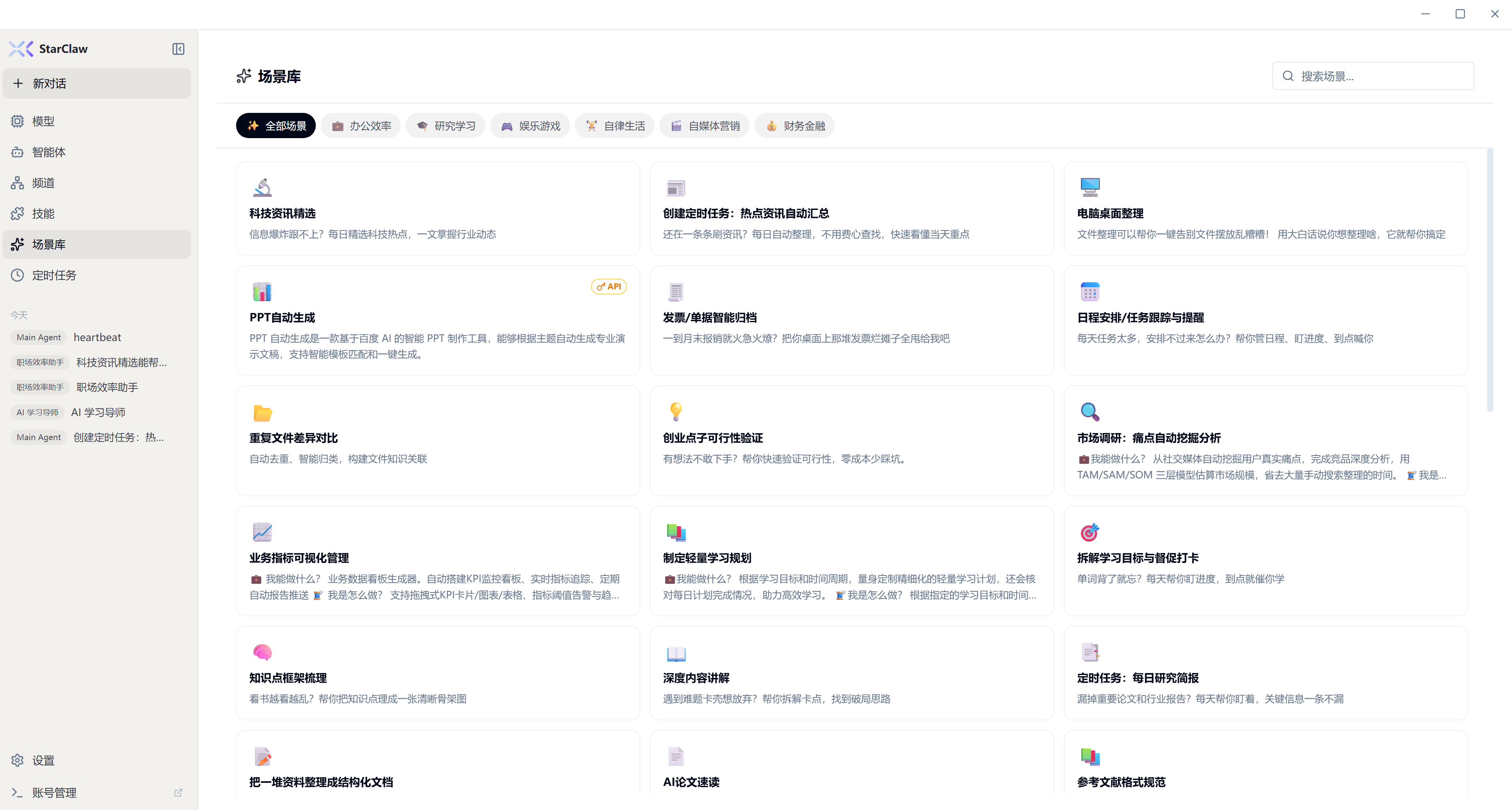The height and width of the screenshot is (810, 1512).
Task: Open external link icon beside 账号管理
Action: click(x=178, y=792)
